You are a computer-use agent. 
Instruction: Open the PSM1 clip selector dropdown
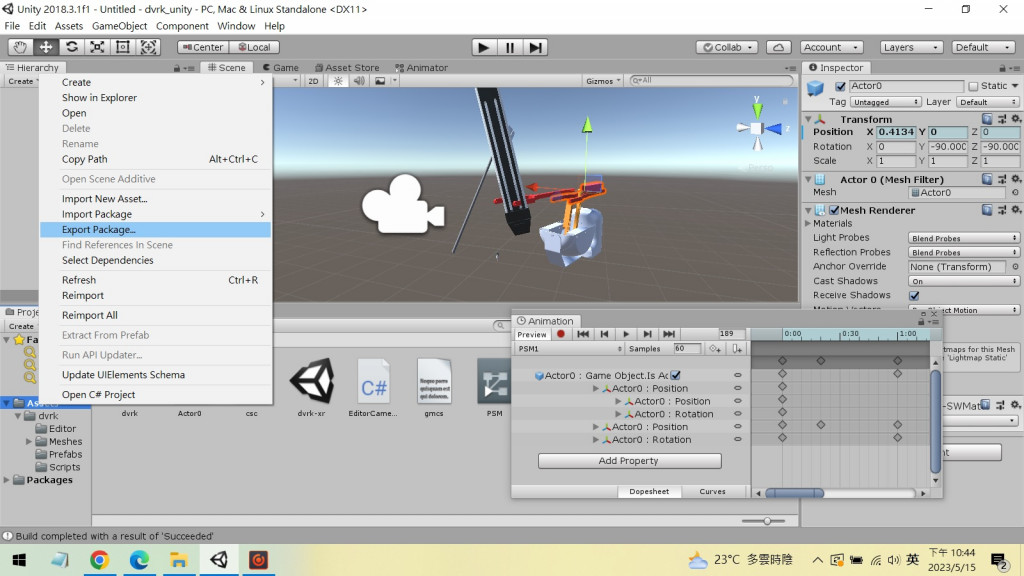point(569,349)
